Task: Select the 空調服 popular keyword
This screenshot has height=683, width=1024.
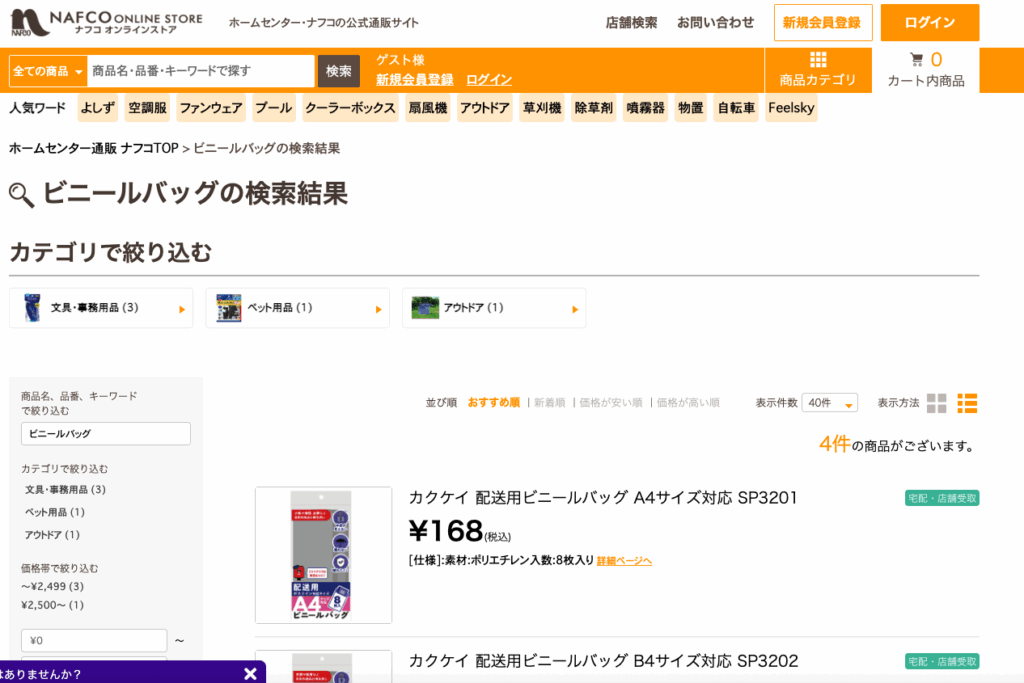Action: pyautogui.click(x=148, y=108)
